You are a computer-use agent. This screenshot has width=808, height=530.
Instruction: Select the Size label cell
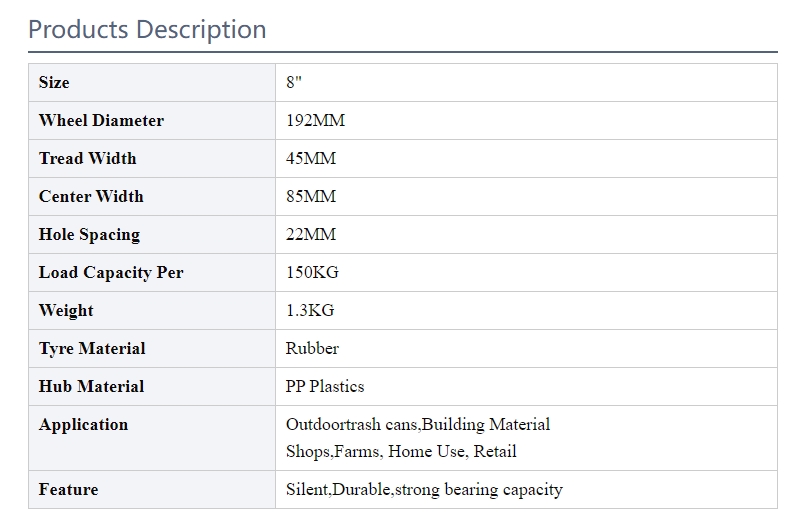[152, 82]
